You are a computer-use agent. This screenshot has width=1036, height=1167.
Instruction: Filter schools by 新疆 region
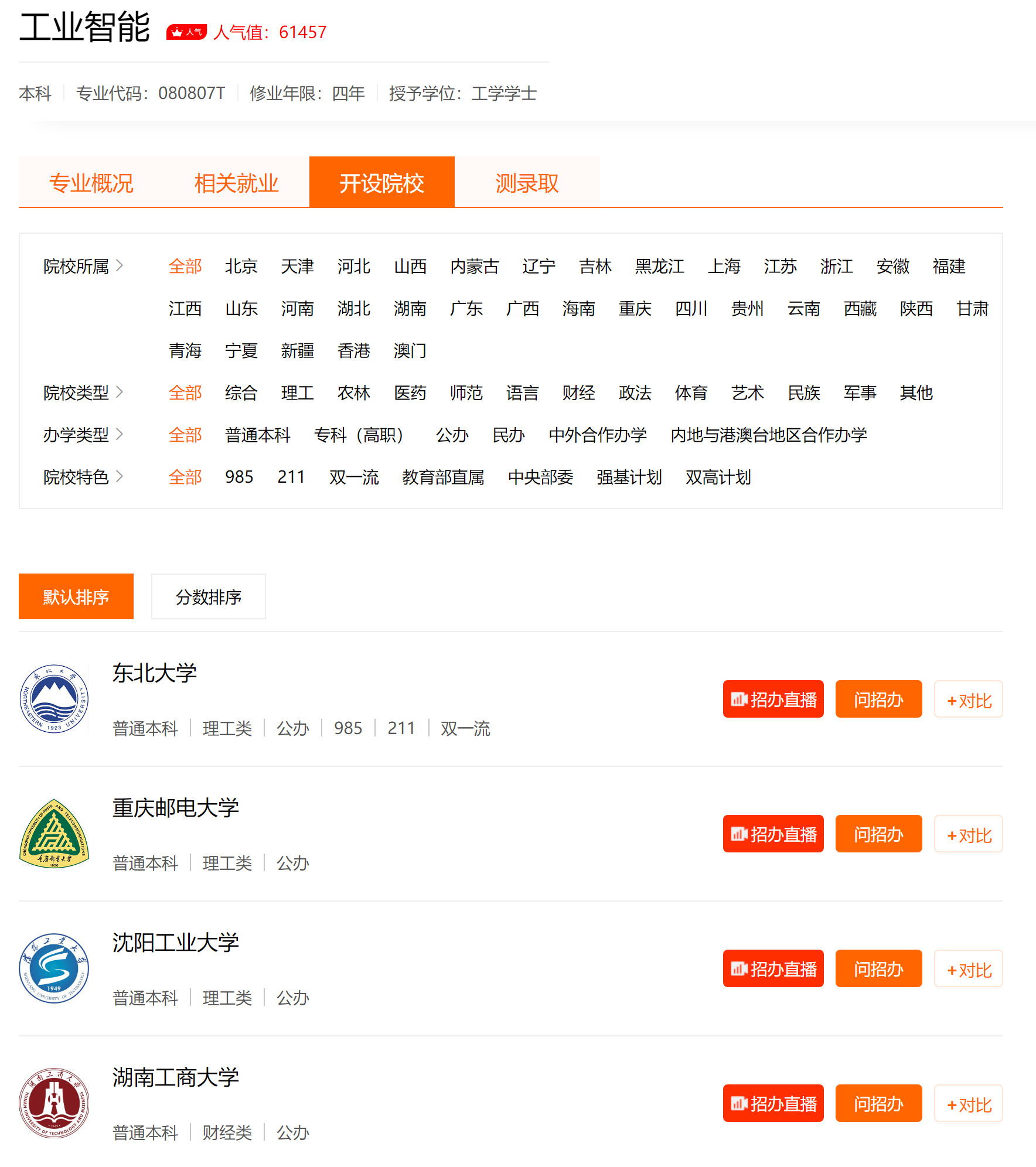[298, 350]
